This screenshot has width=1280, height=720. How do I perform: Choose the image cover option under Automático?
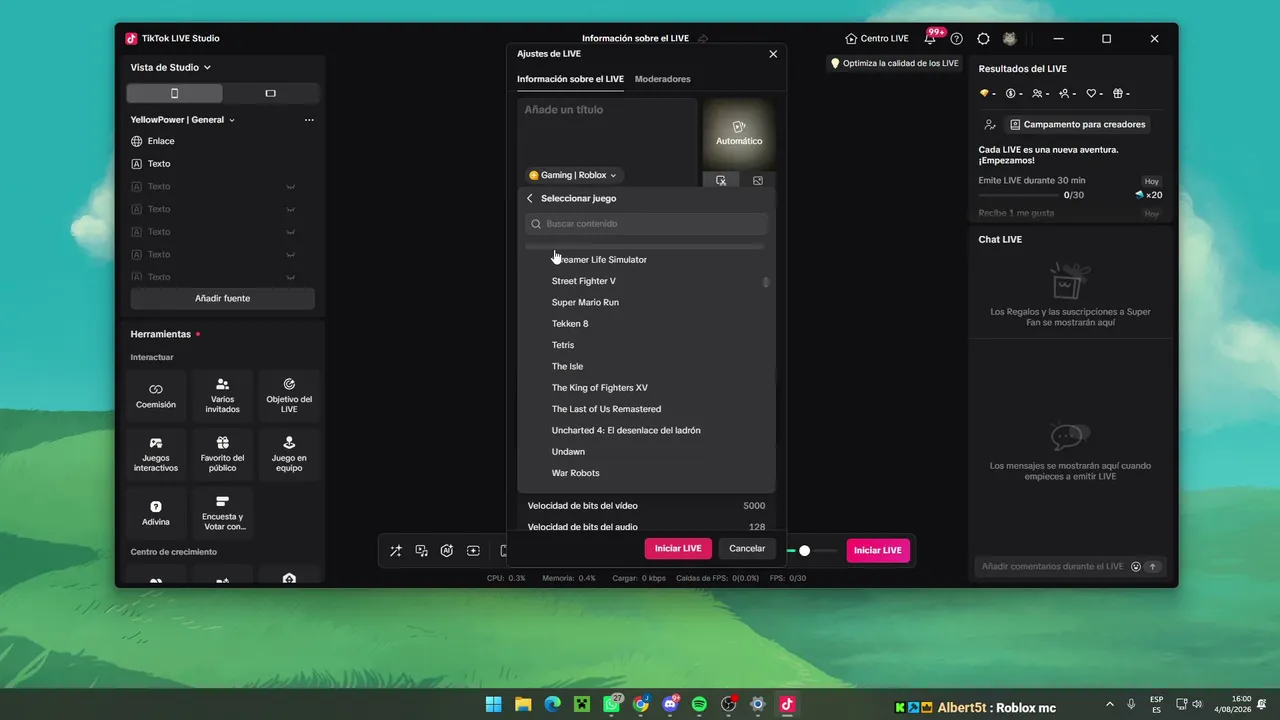[x=758, y=181]
